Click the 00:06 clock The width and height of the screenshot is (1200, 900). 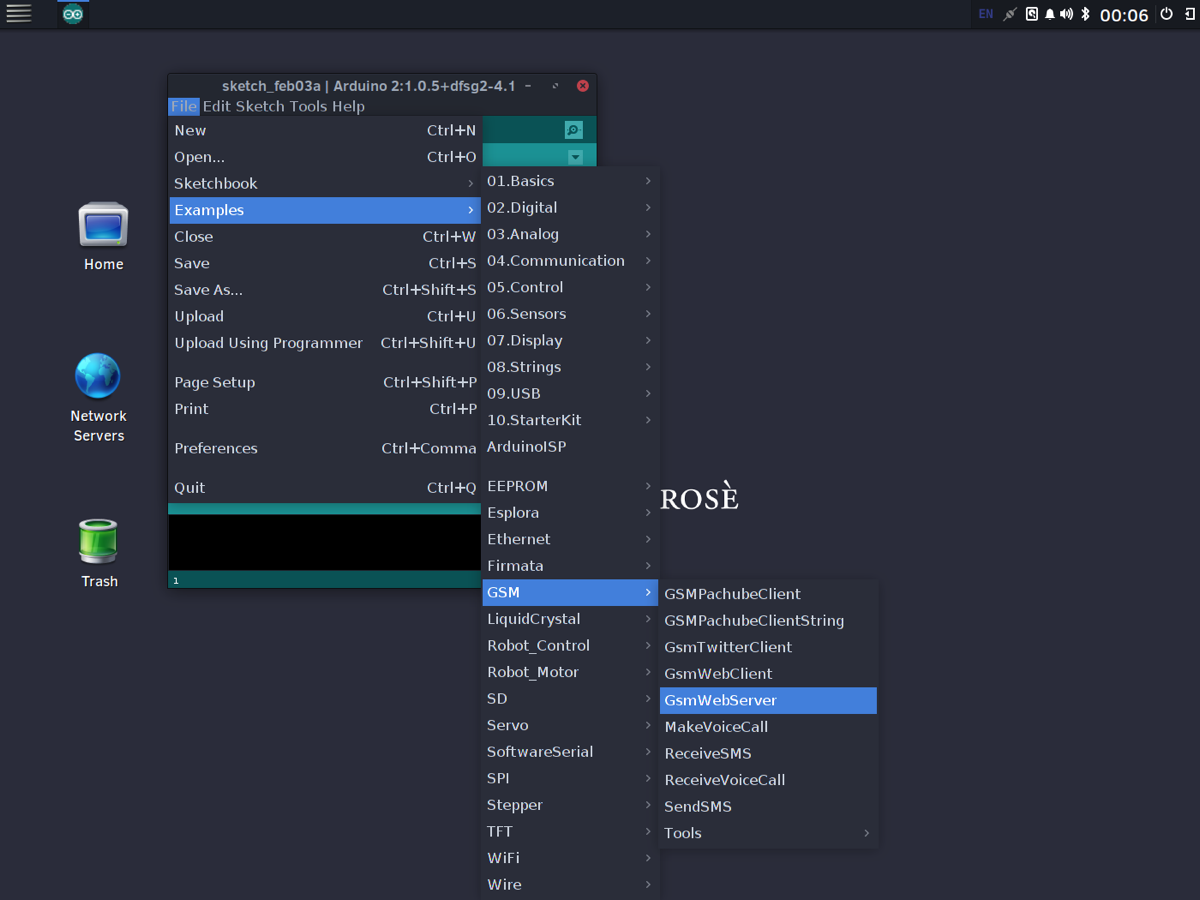click(1124, 15)
